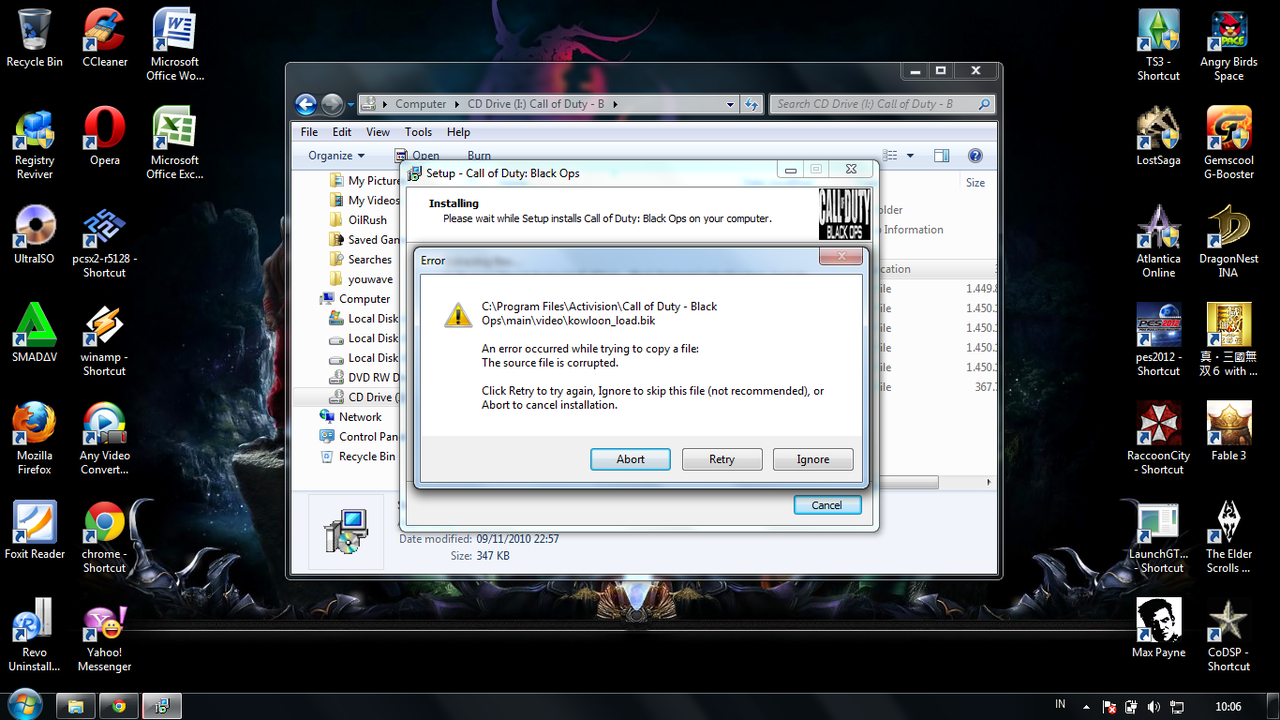The height and width of the screenshot is (720, 1280).
Task: Cancel the Black Ops setup
Action: (x=827, y=505)
